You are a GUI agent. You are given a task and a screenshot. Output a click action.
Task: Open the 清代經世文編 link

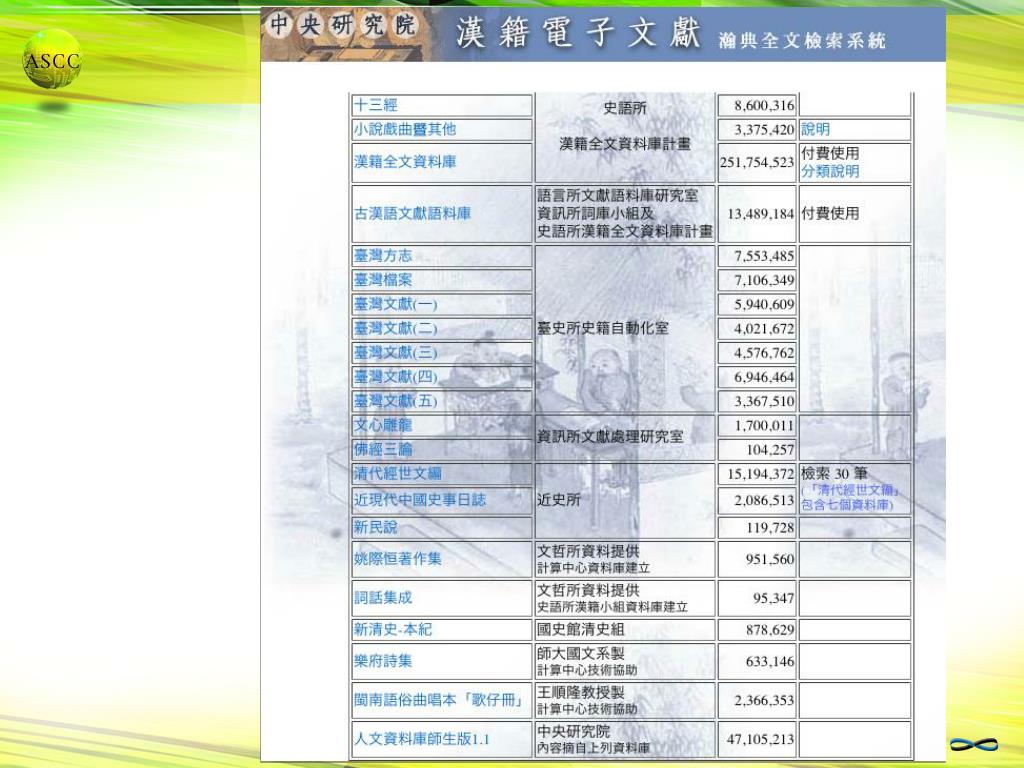pyautogui.click(x=398, y=473)
